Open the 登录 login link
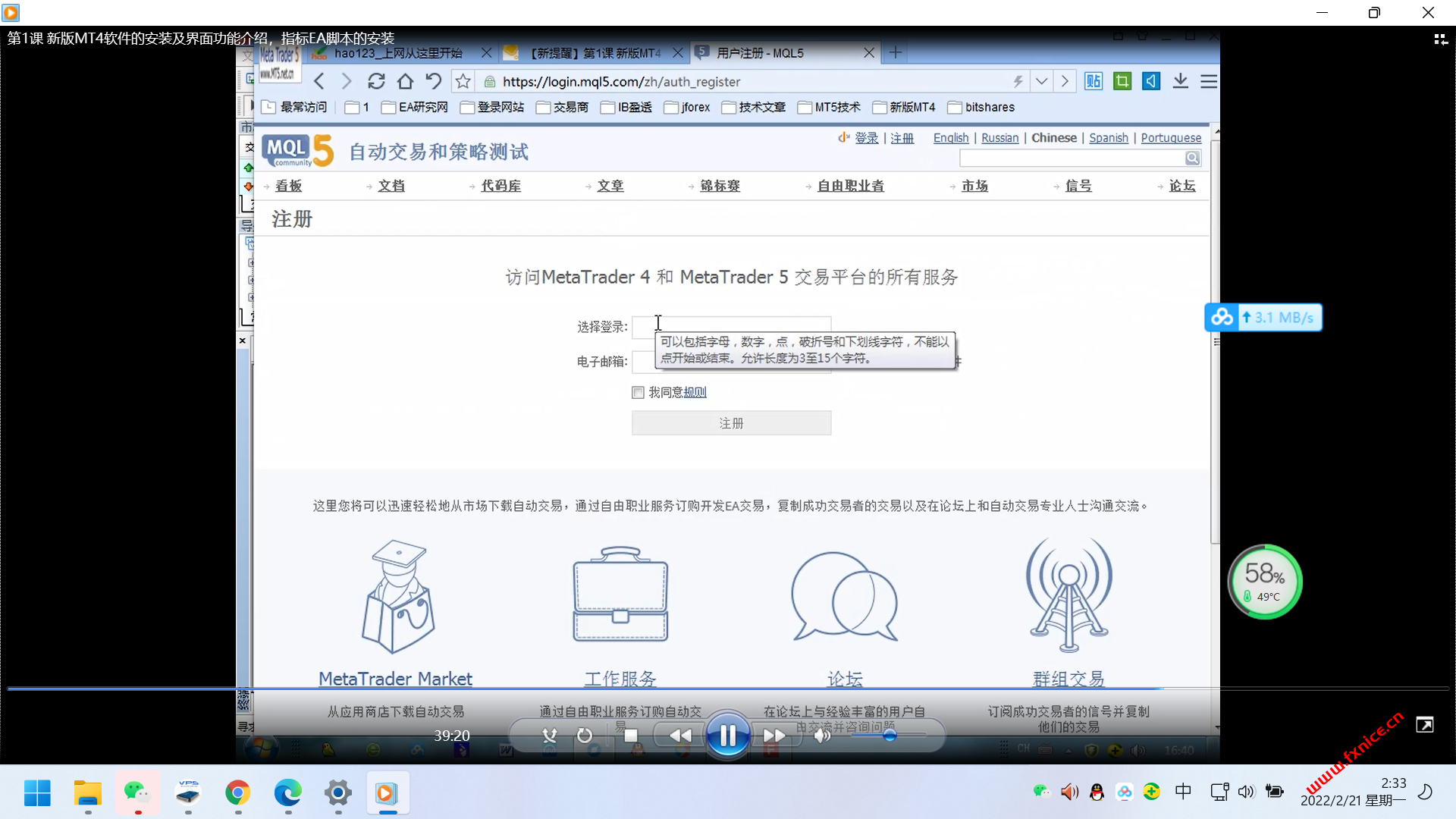The image size is (1456, 819). tap(867, 138)
